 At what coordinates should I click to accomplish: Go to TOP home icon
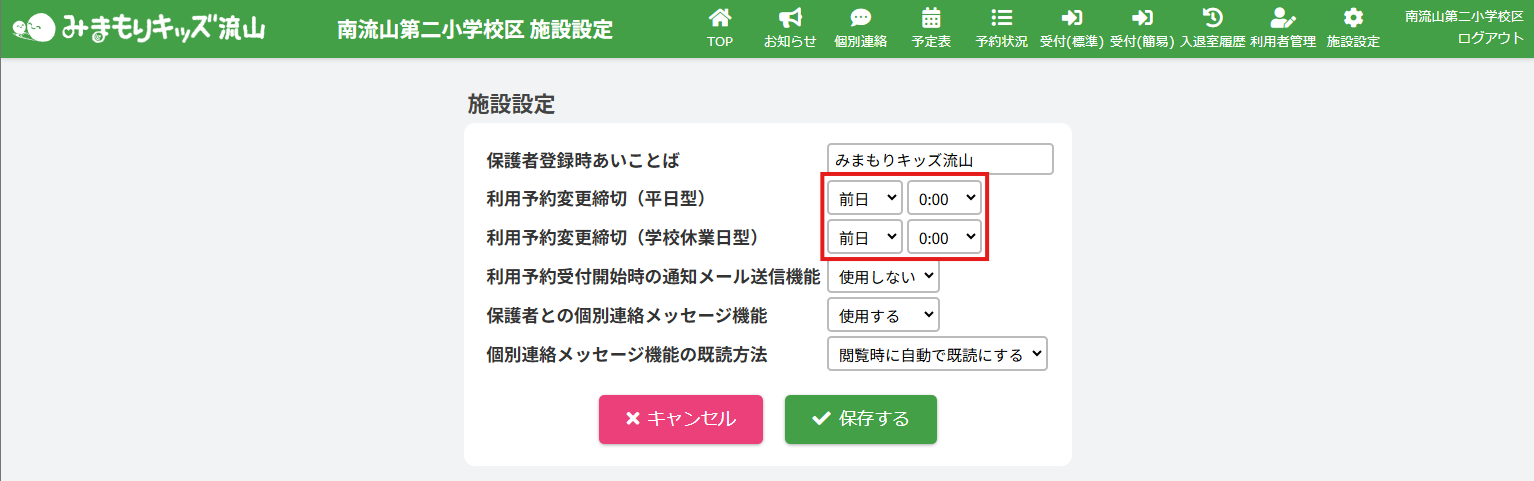(x=720, y=18)
